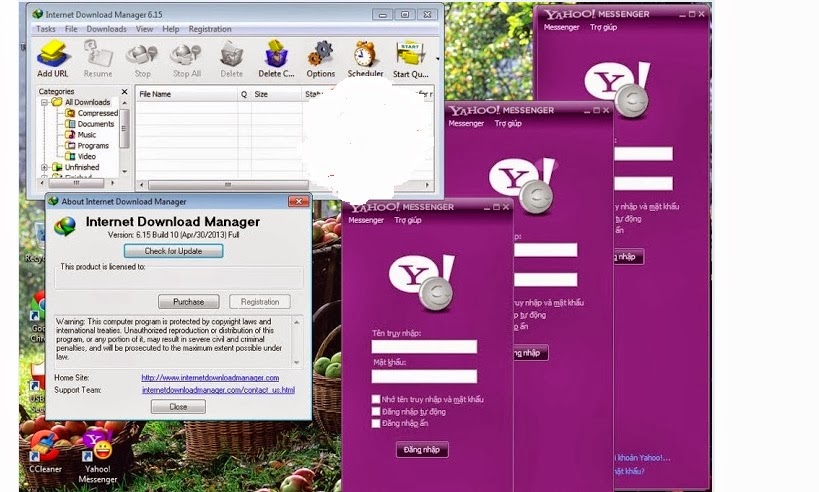Open Trợ giúp menu in middle Yahoo window
The width and height of the screenshot is (819, 492).
tap(508, 124)
